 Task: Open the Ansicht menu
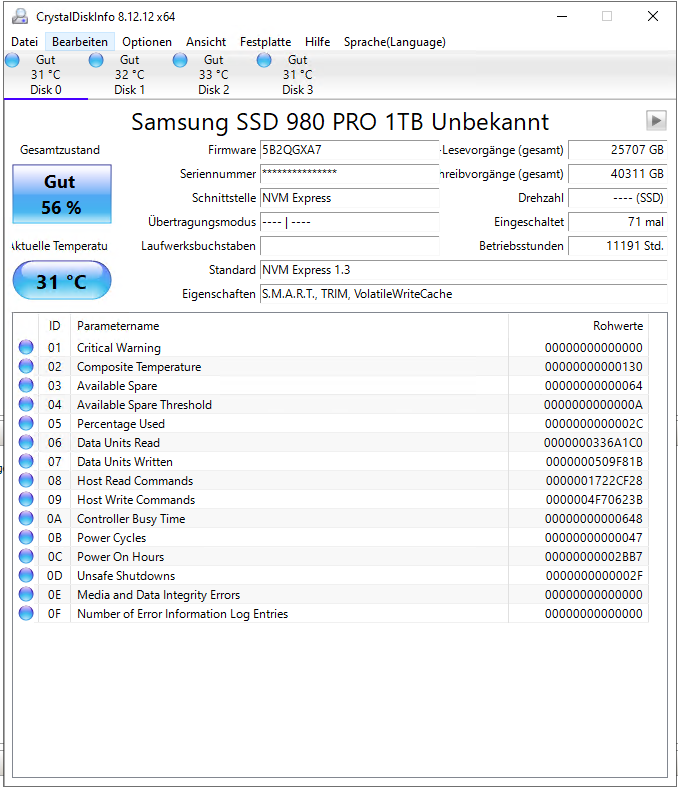pos(206,42)
